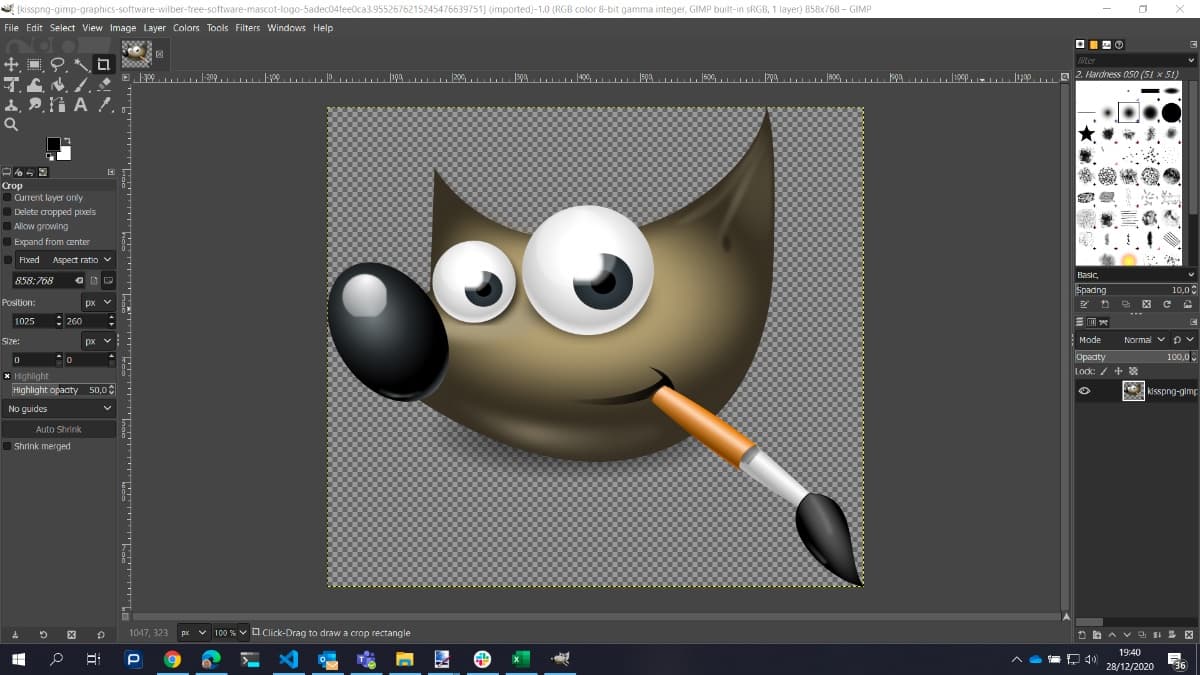Select the Crop tool in the toolbox
Viewport: 1200px width, 675px height.
point(104,65)
